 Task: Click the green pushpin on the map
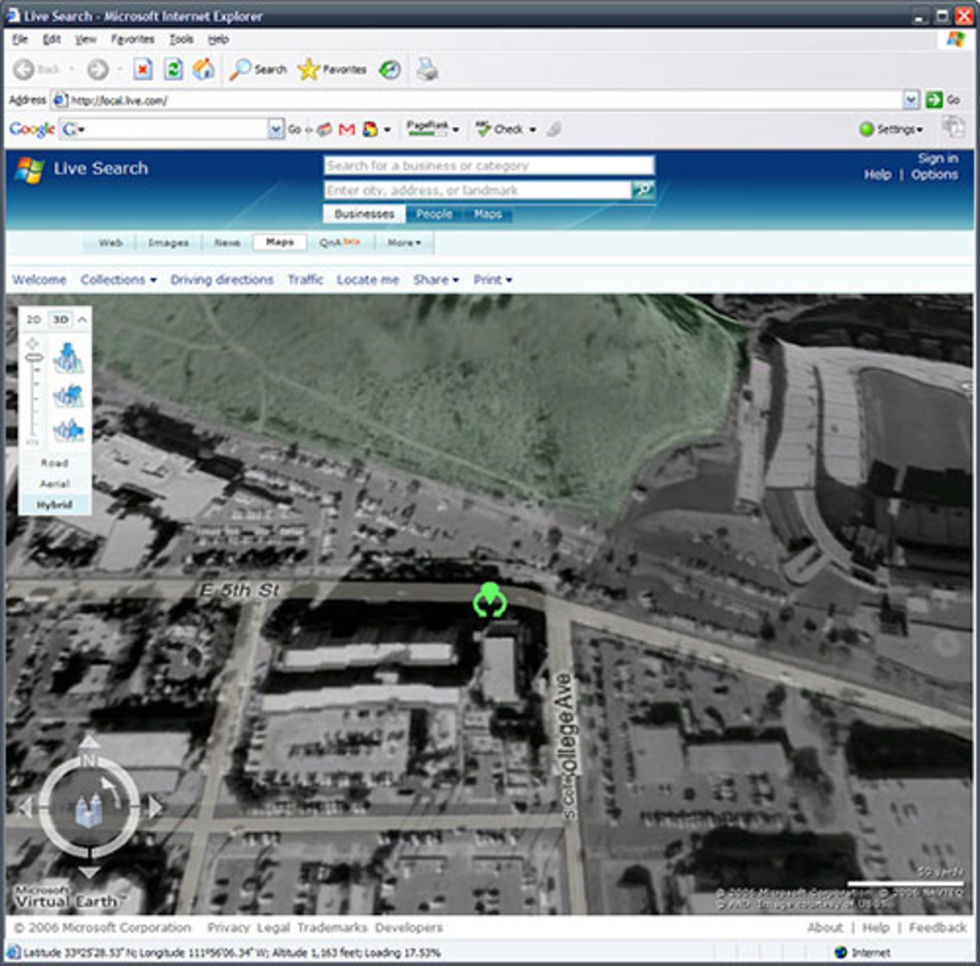pyautogui.click(x=489, y=599)
